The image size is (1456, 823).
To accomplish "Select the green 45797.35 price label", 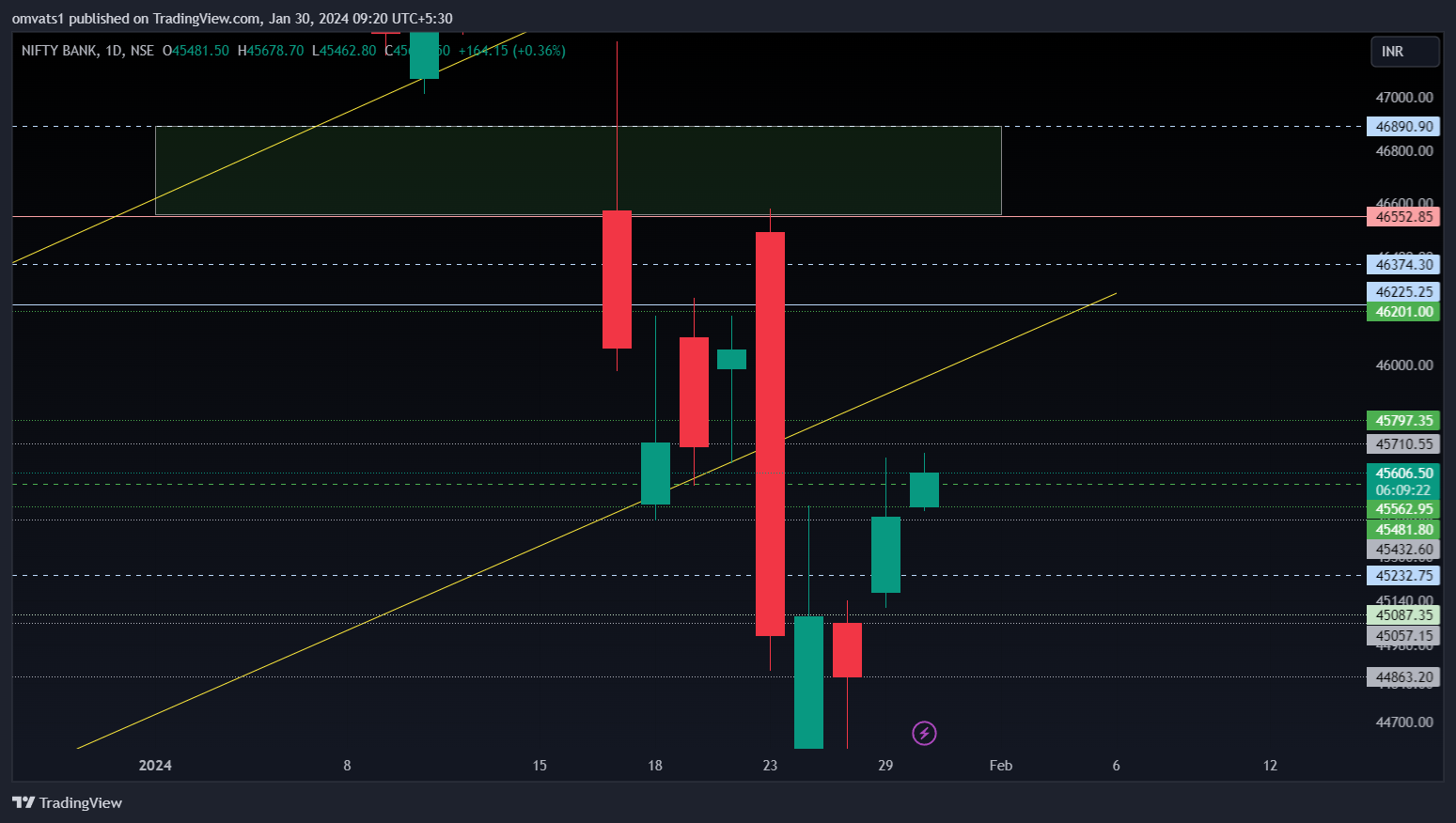I will (1403, 421).
